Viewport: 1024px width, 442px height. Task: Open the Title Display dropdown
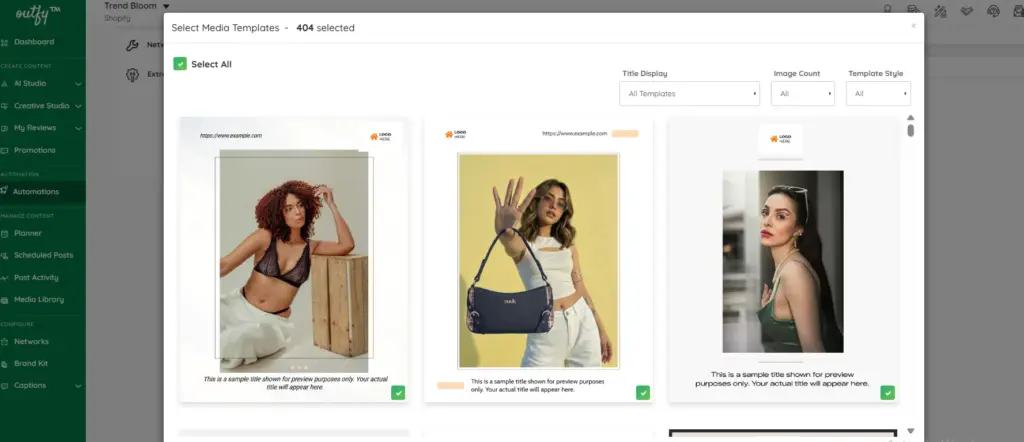coord(689,93)
